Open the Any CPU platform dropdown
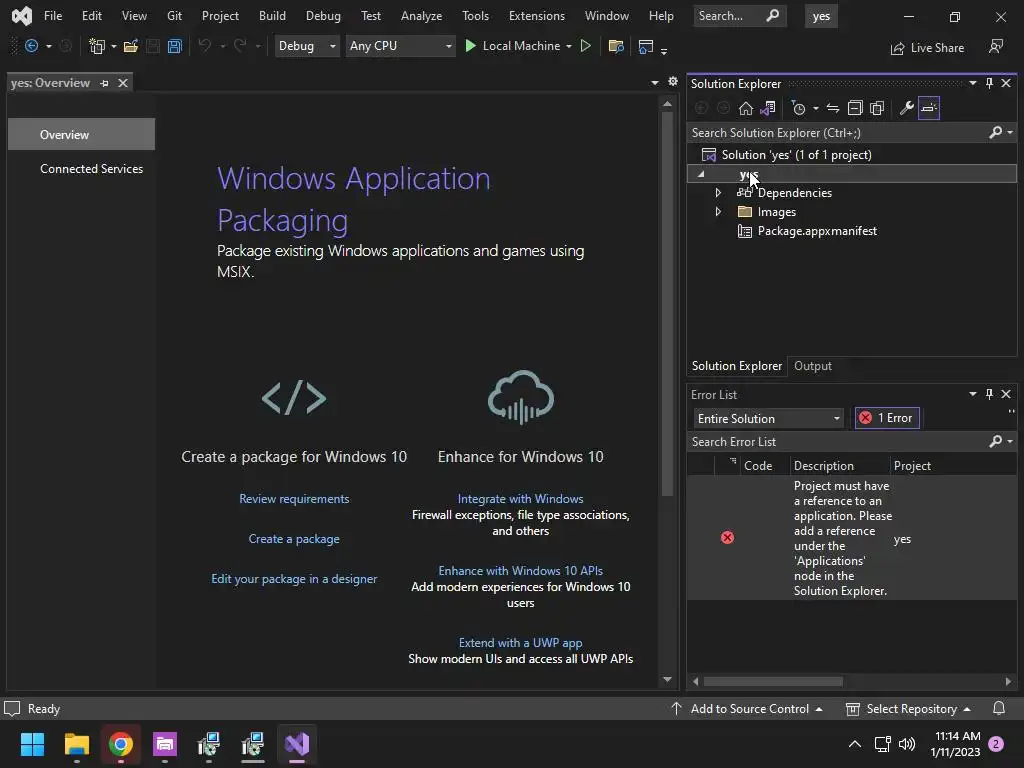 [x=400, y=46]
